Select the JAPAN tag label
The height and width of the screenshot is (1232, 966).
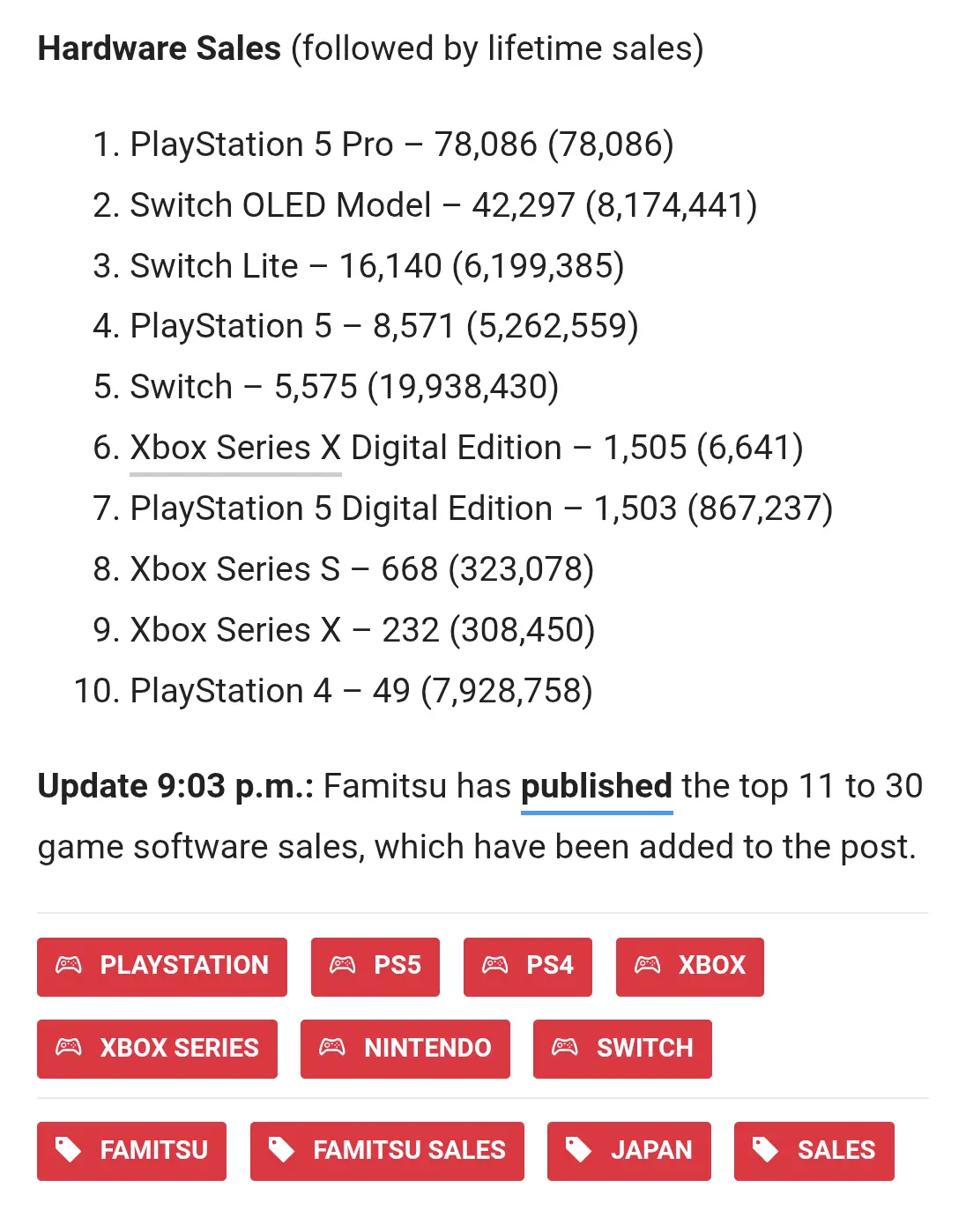[651, 1150]
